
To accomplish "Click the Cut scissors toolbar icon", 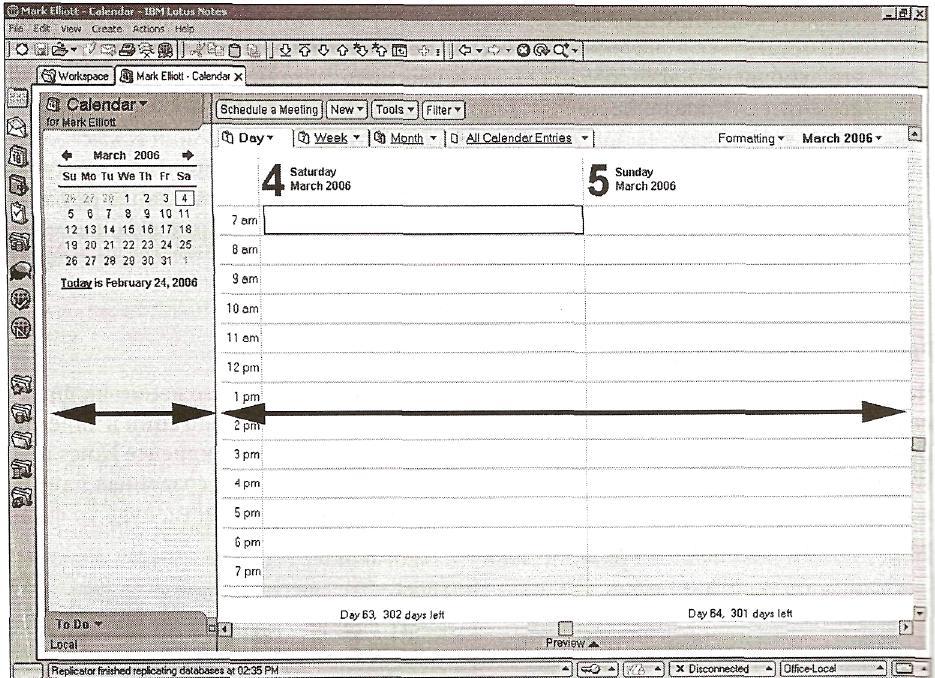I will (195, 50).
